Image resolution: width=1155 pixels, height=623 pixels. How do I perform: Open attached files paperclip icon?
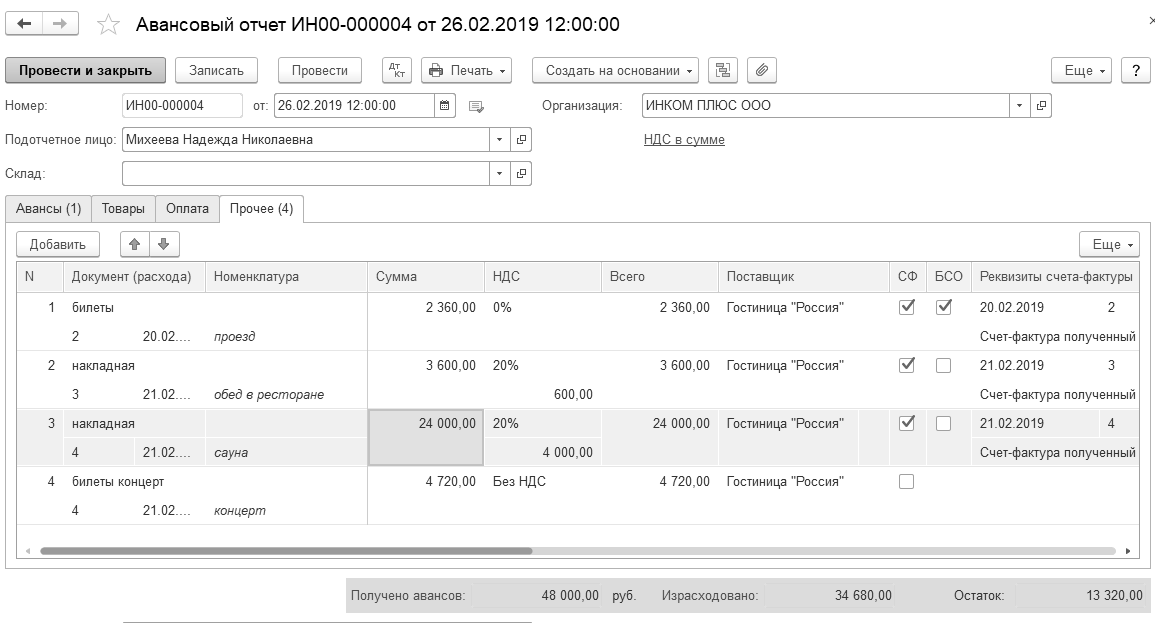tap(762, 71)
